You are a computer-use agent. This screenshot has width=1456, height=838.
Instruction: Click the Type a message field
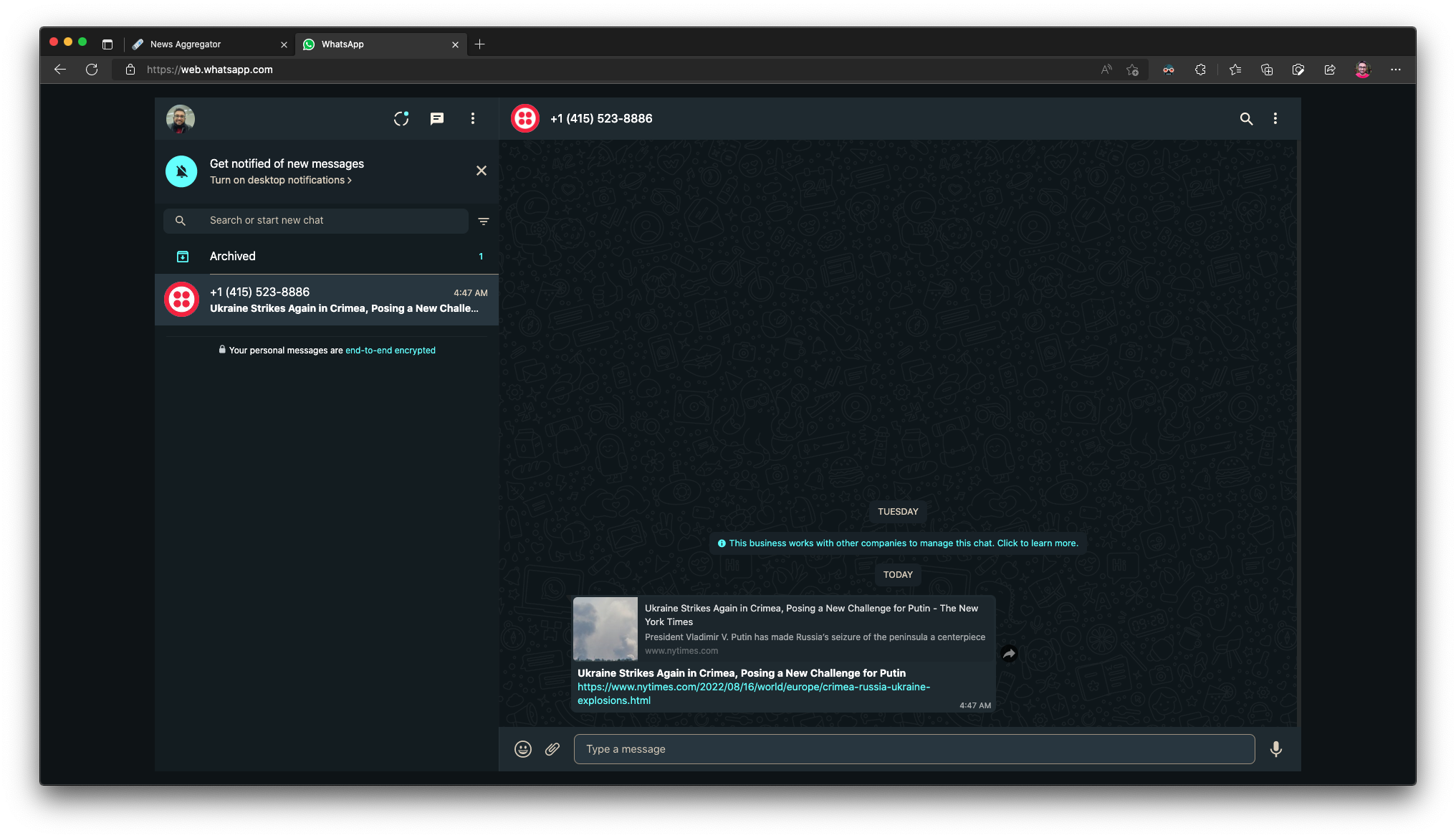(x=914, y=749)
